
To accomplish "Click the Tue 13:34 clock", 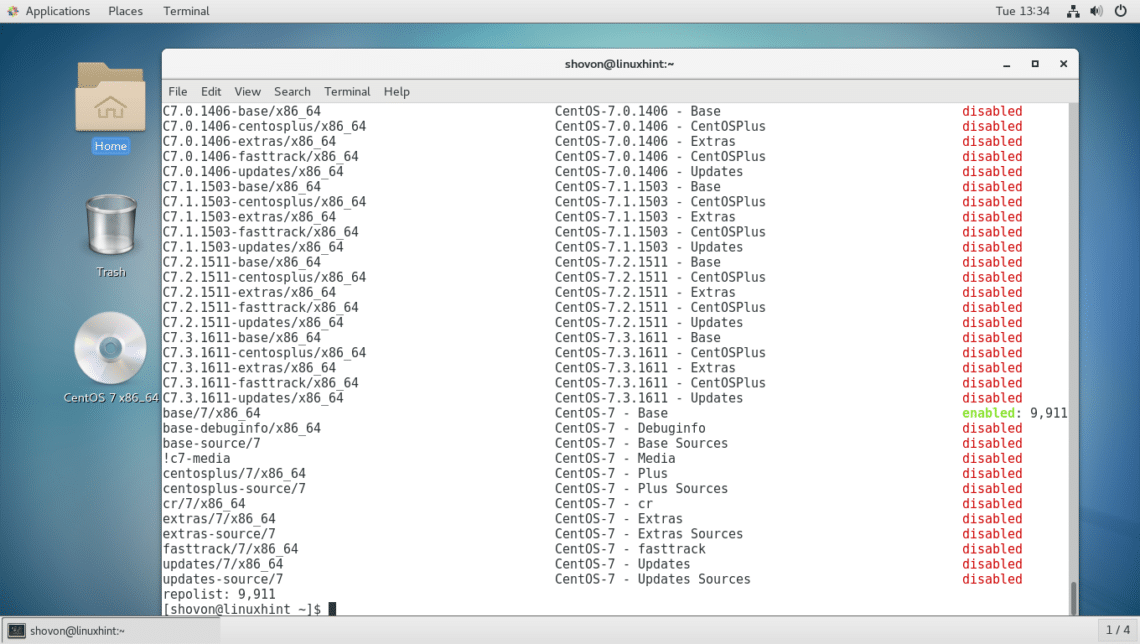I will click(1022, 11).
